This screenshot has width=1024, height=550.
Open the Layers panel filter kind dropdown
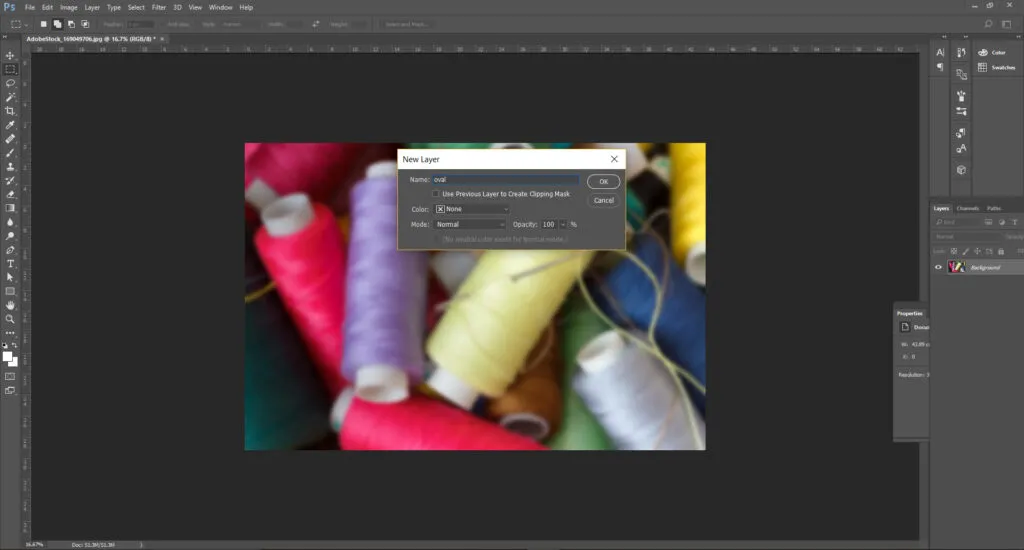click(x=957, y=222)
